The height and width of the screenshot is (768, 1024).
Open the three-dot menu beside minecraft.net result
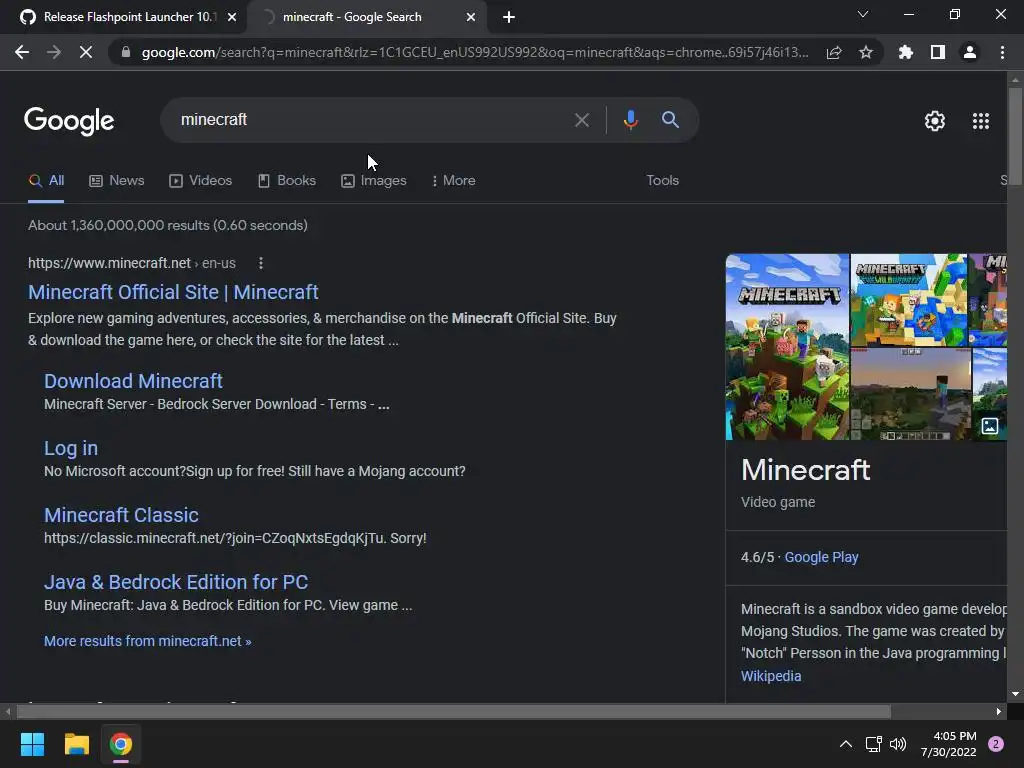[x=261, y=263]
